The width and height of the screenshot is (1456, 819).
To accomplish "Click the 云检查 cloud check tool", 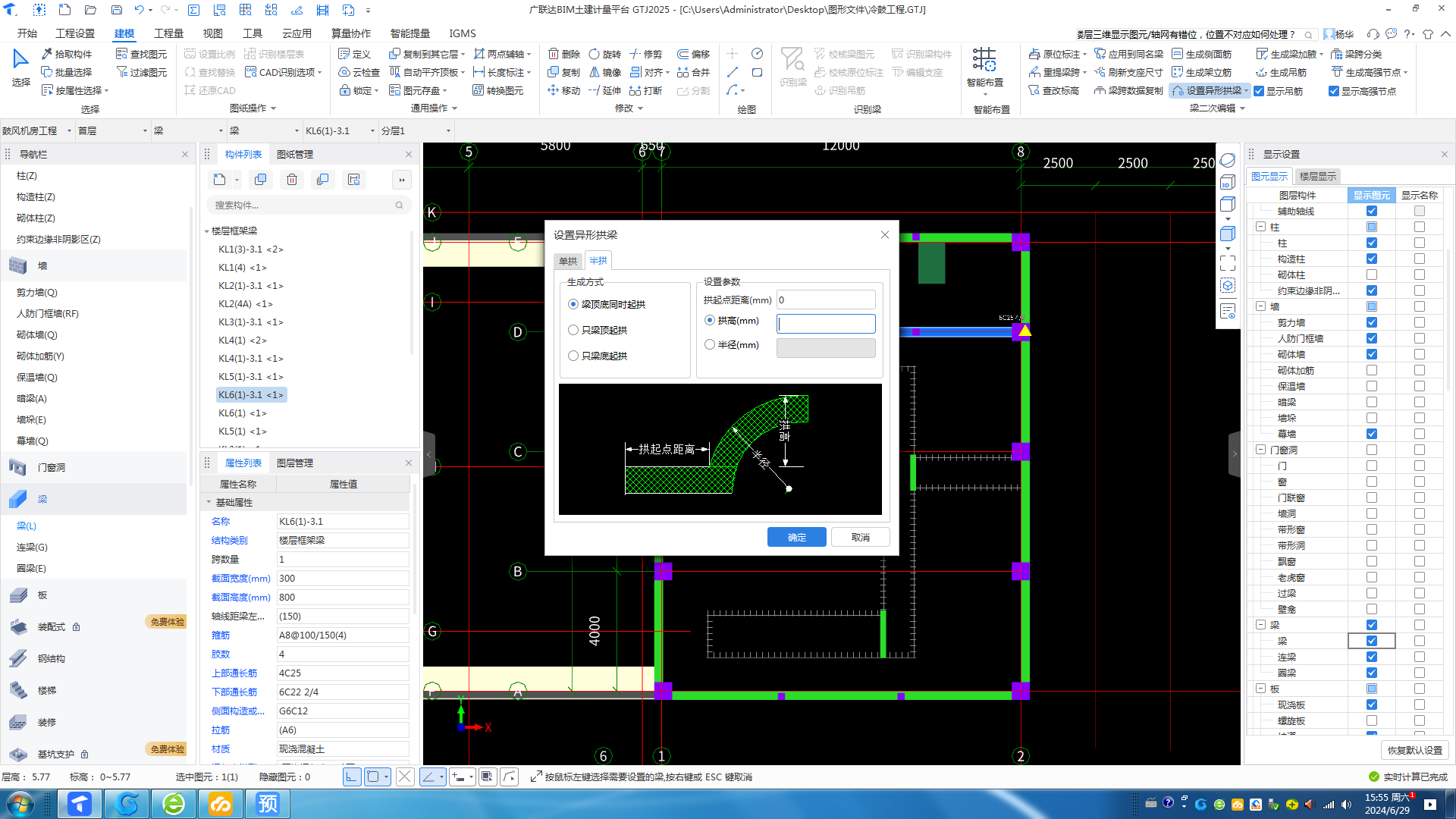I will 359,72.
